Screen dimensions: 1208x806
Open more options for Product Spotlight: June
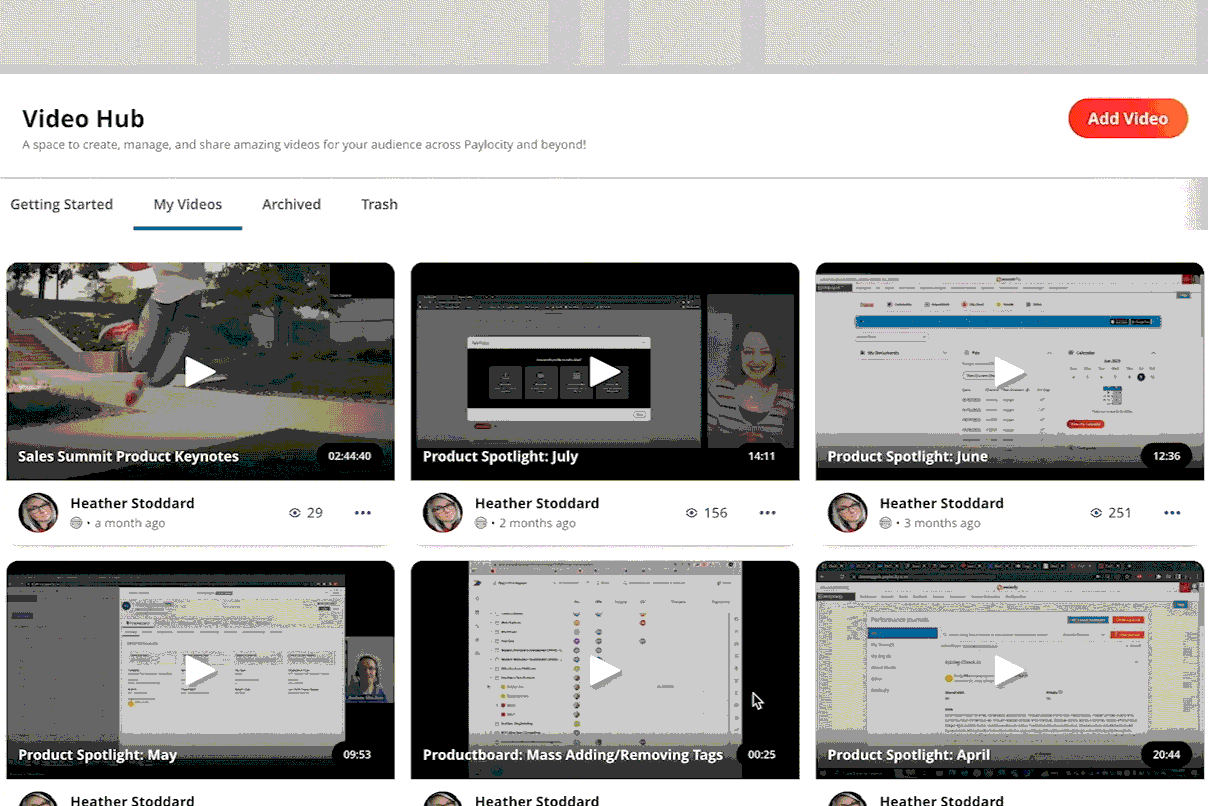tap(1172, 513)
